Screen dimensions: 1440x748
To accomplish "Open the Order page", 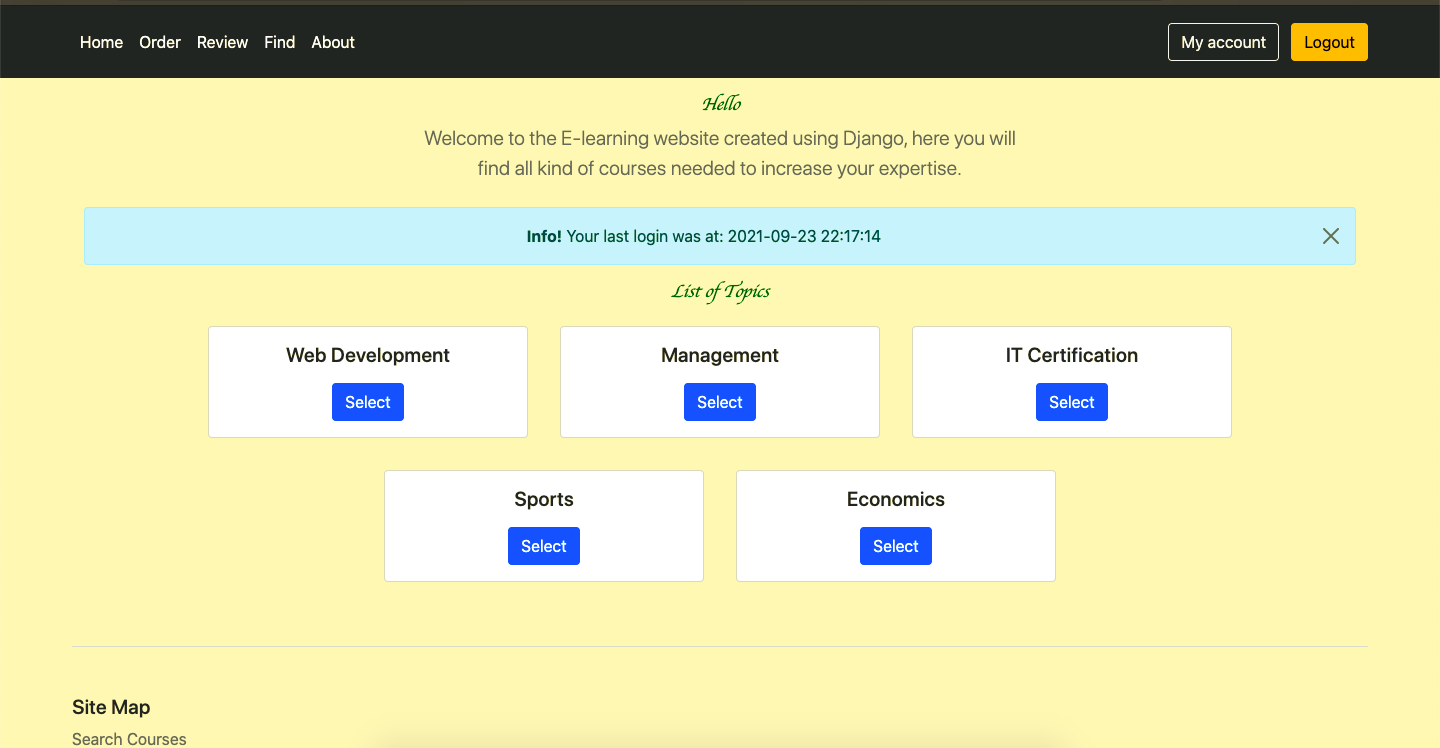I will tap(160, 42).
